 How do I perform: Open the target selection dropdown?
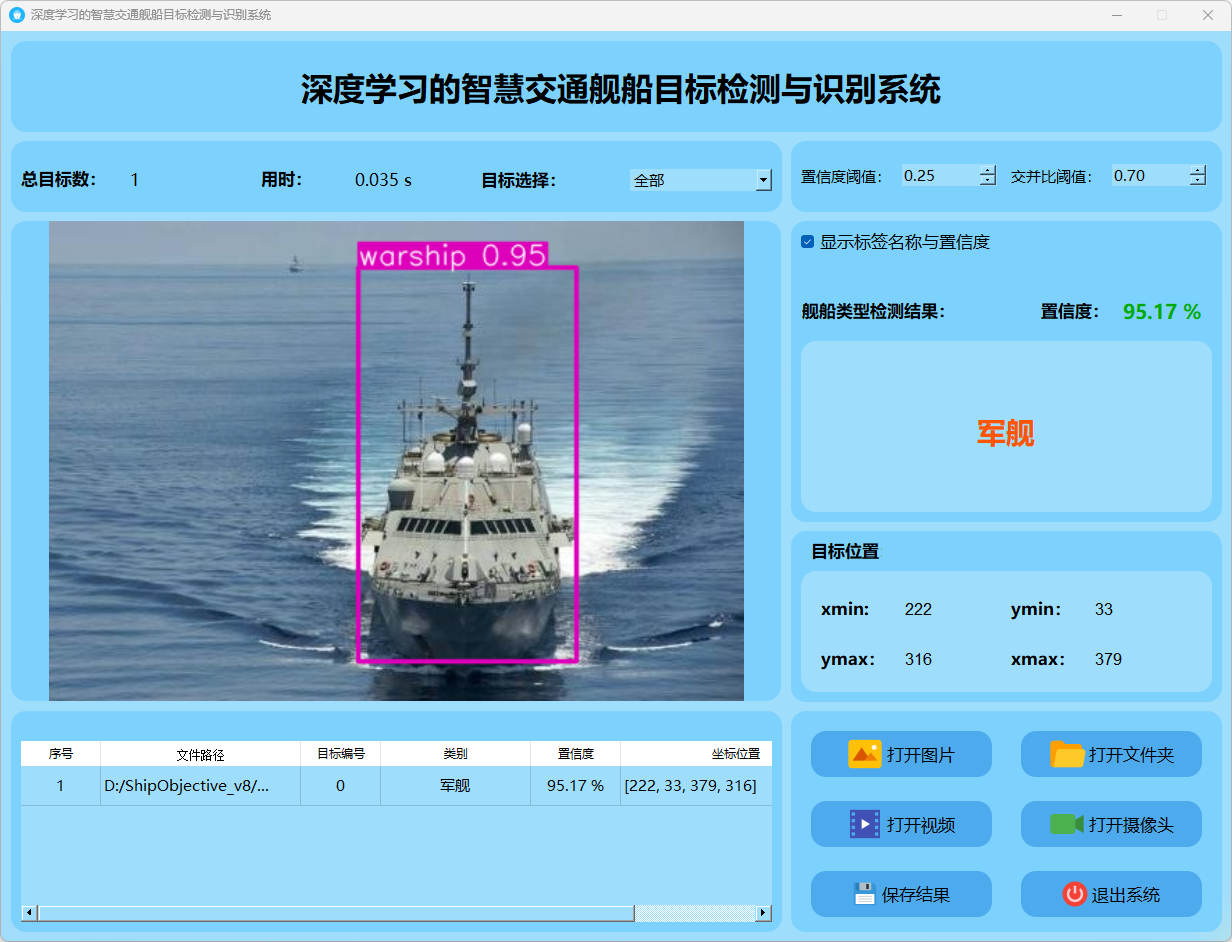coord(763,181)
